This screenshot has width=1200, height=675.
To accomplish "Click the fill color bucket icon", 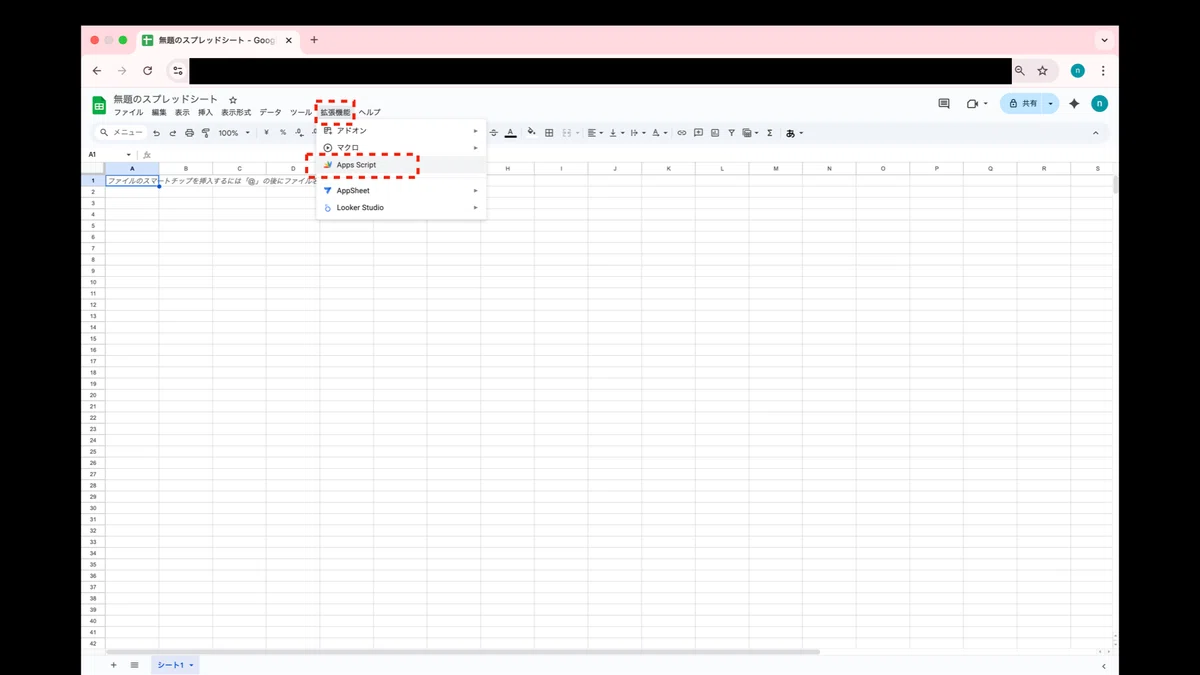I will 531,132.
